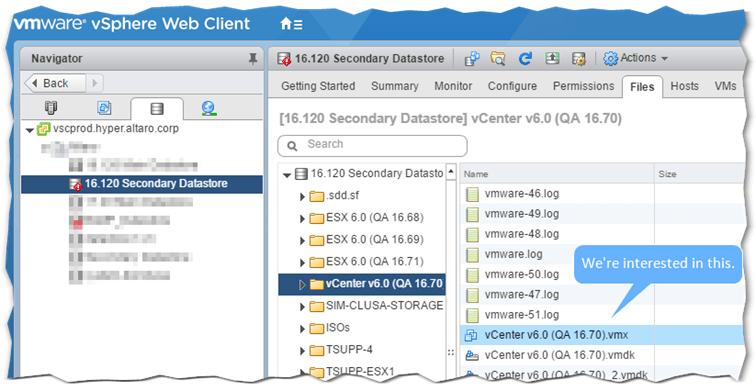The image size is (756, 391).
Task: Expand the .sdd.sf folder
Action: coord(302,196)
